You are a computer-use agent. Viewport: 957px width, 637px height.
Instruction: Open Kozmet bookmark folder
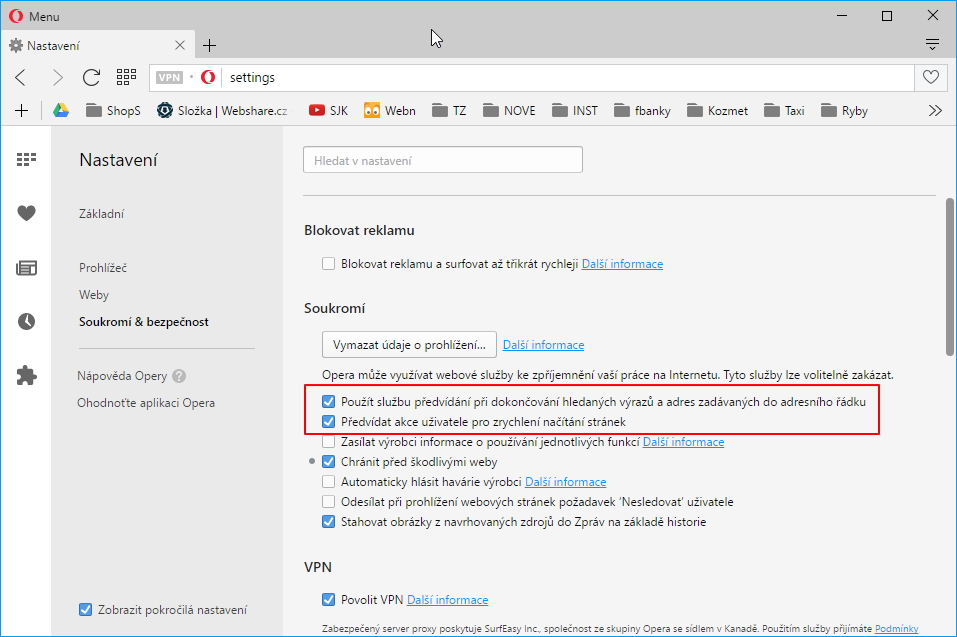point(717,110)
